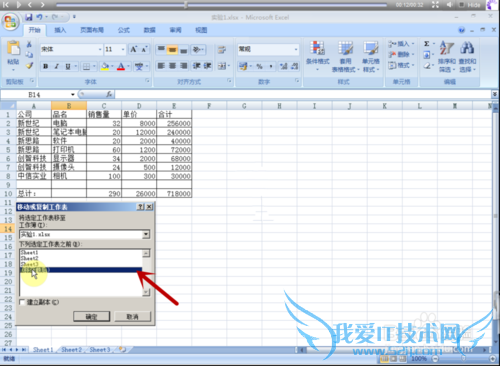Activate Format Painter brush
The height and width of the screenshot is (366, 500).
[29, 66]
